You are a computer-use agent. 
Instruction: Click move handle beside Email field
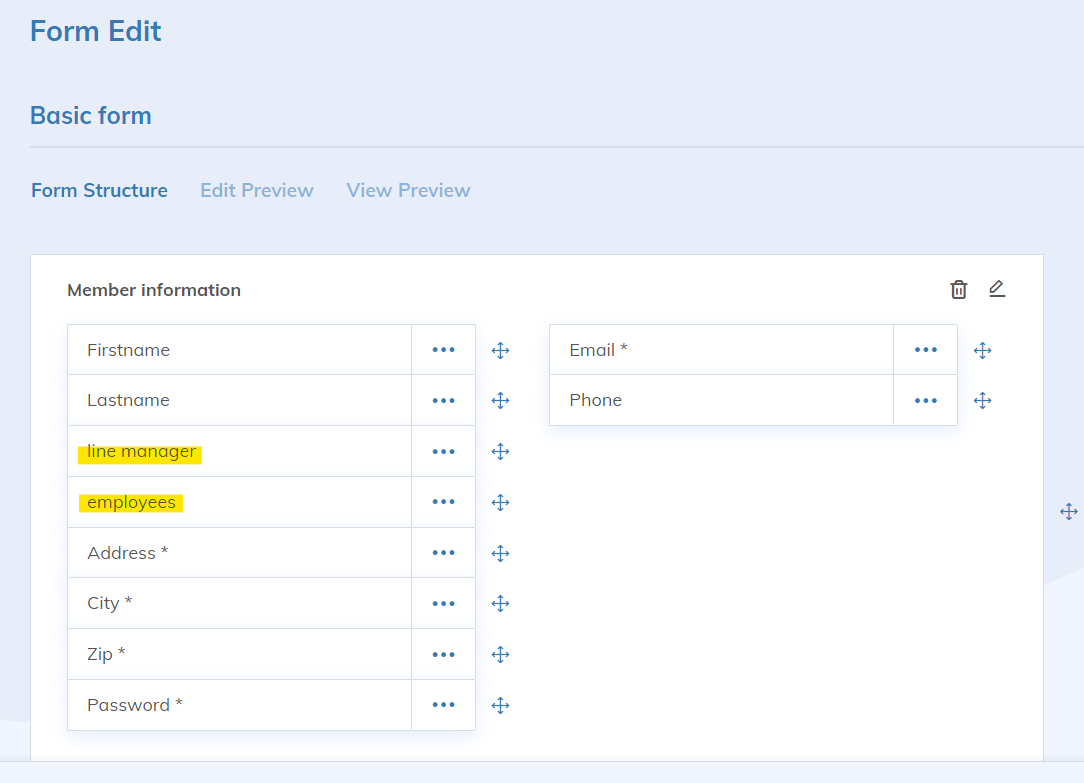pyautogui.click(x=982, y=350)
